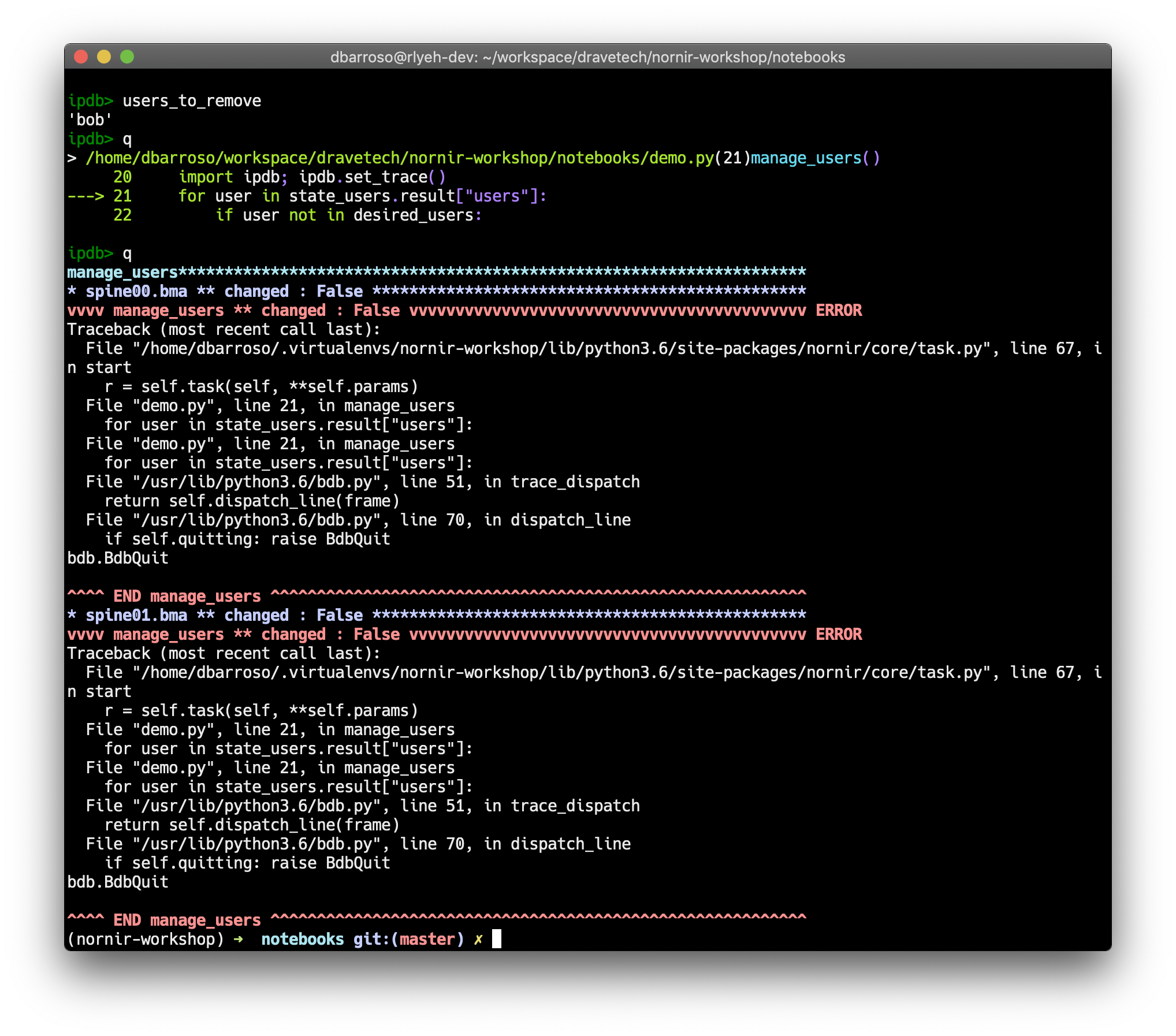Click 'return self.dispatch_line(frame)' in spine00.bma traceback
Viewport: 1176px width, 1036px height.
tap(252, 501)
